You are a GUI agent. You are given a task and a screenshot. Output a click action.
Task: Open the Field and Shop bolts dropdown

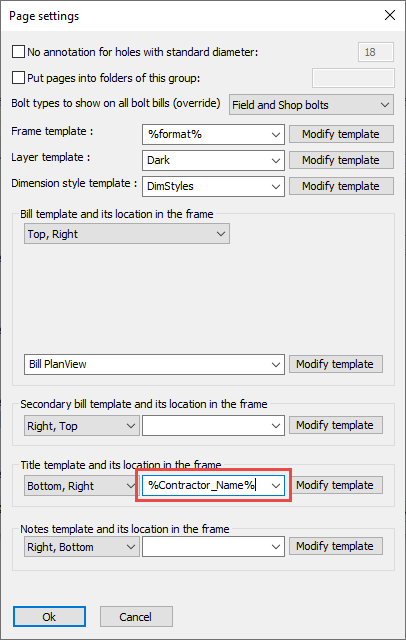311,105
